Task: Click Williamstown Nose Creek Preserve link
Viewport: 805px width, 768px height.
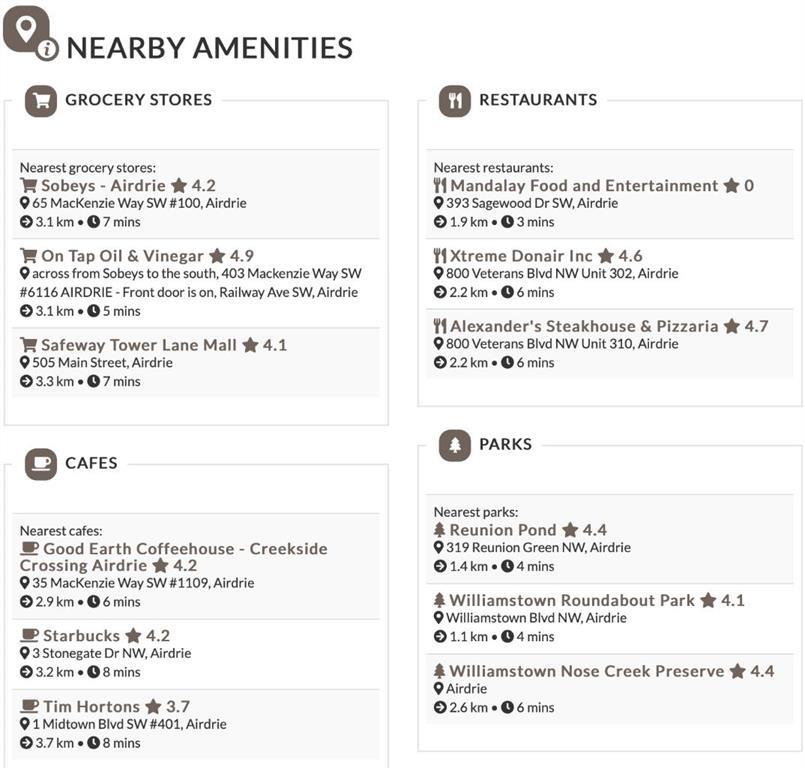Action: [586, 671]
